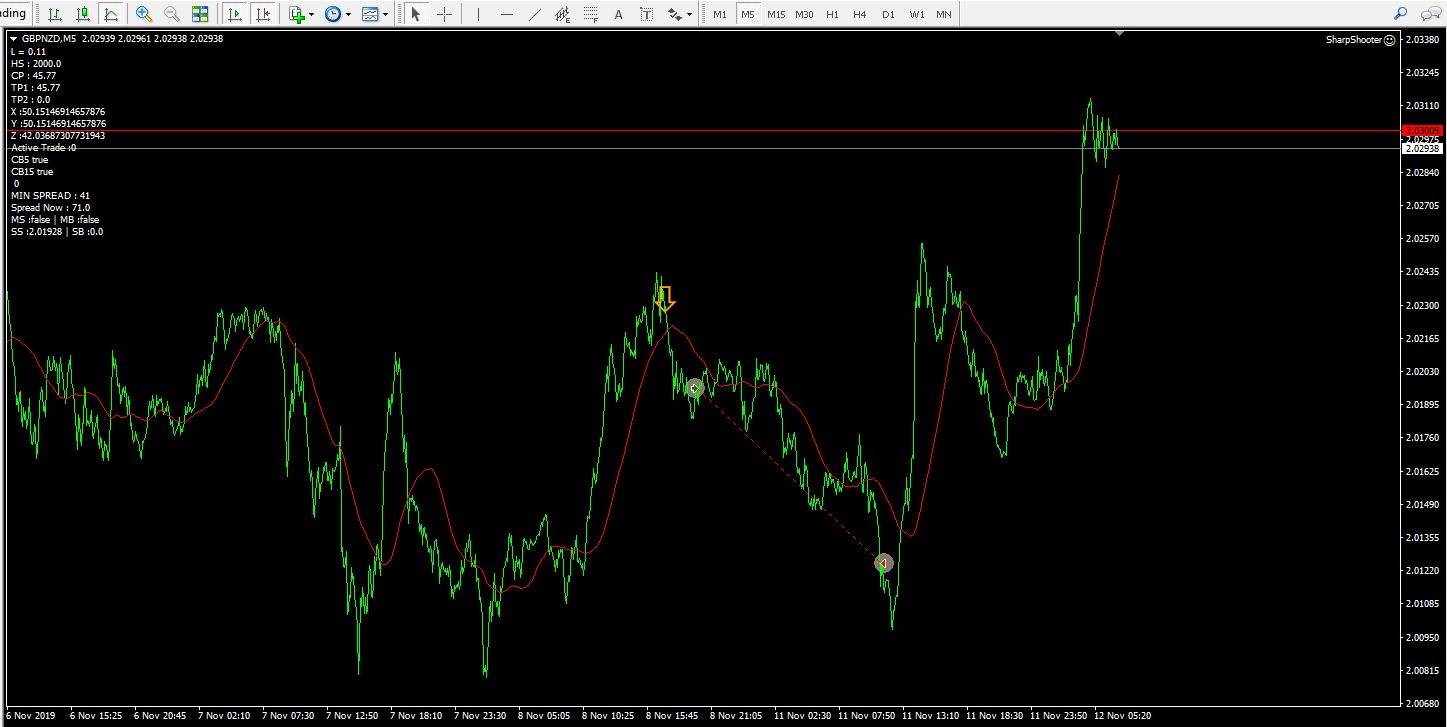Switch to H1 timeframe
1447x727 pixels.
pos(832,14)
